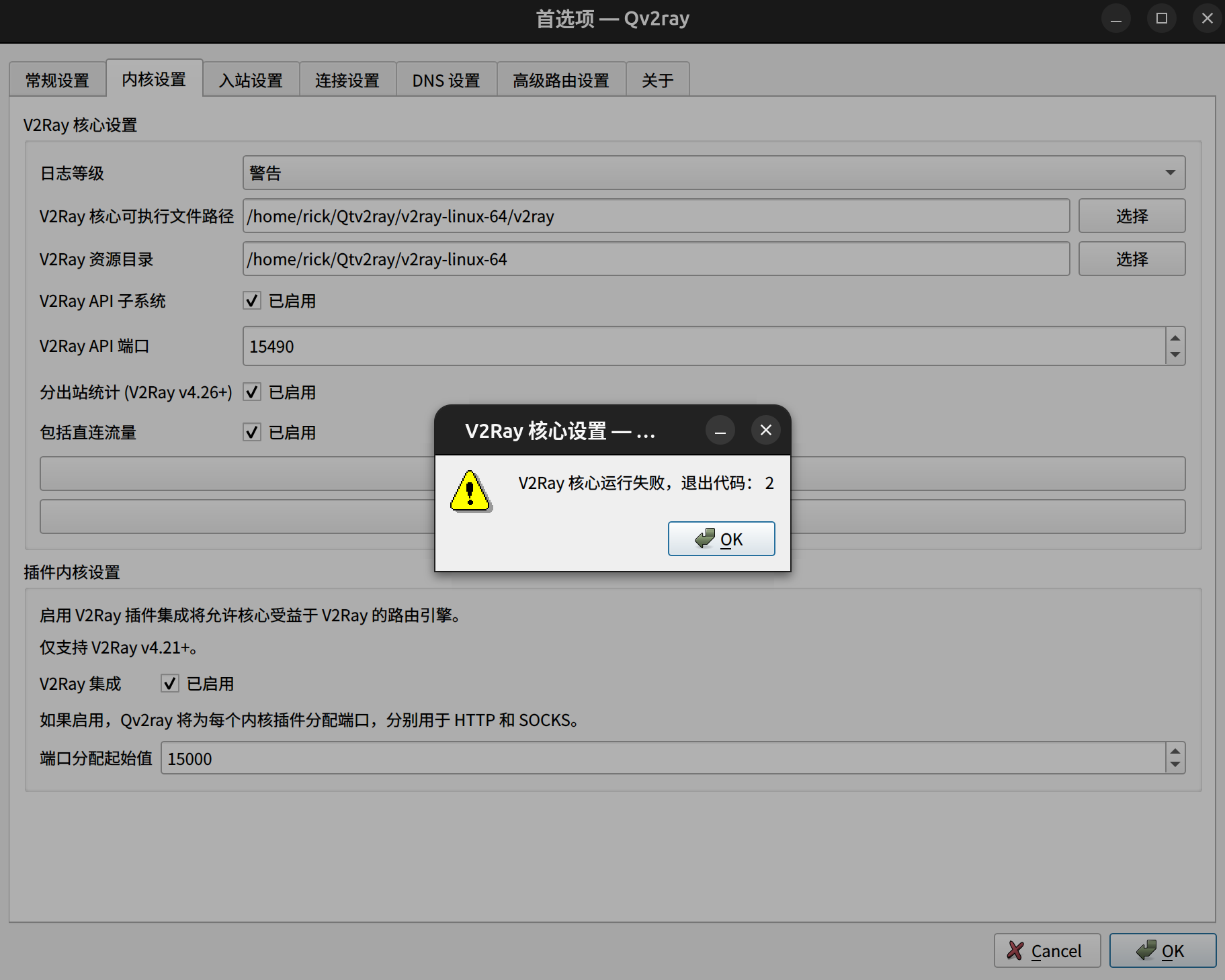
Task: Click OK in the V2Ray error dialog
Action: [721, 539]
